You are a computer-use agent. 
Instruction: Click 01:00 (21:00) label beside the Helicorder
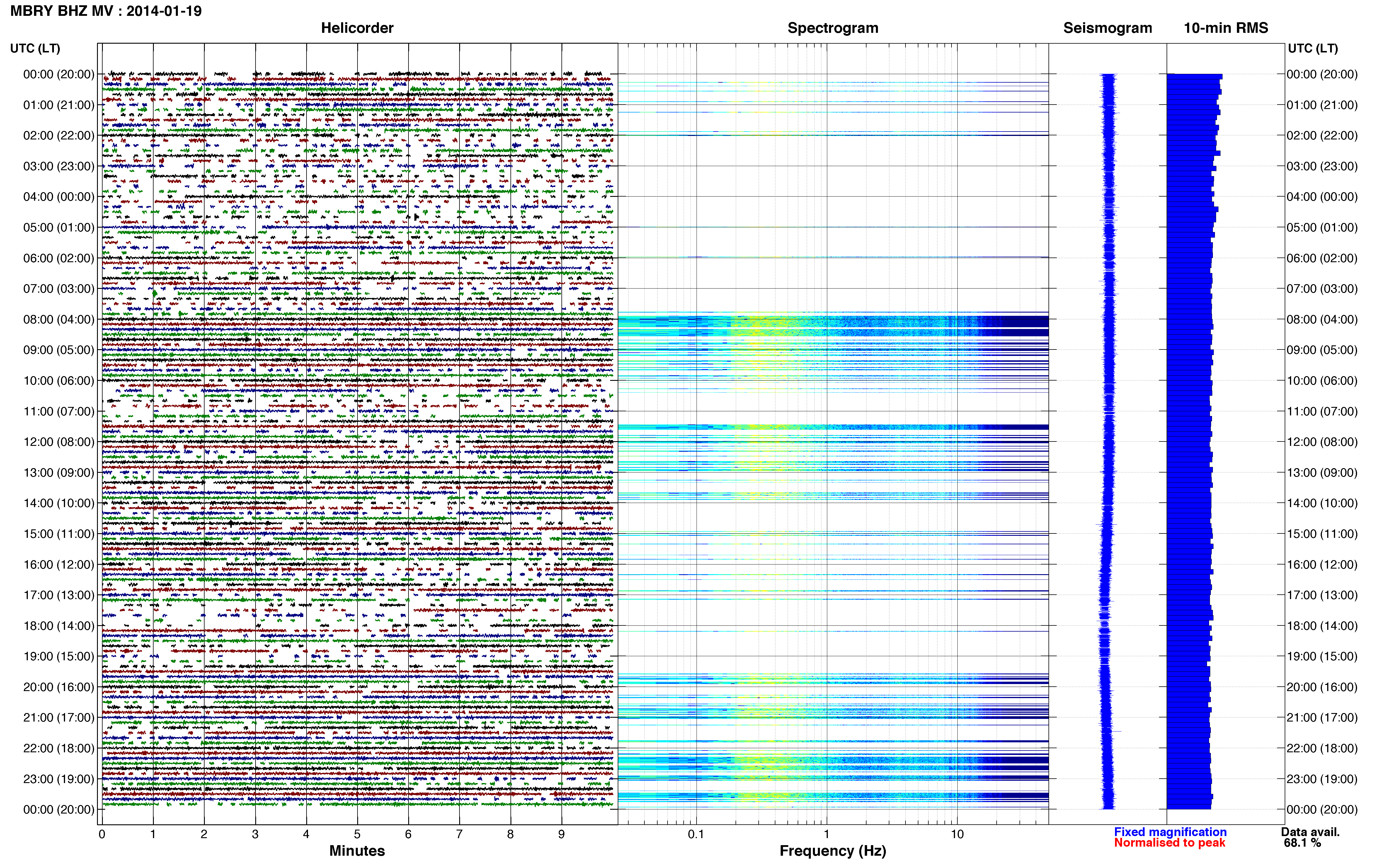(x=59, y=105)
